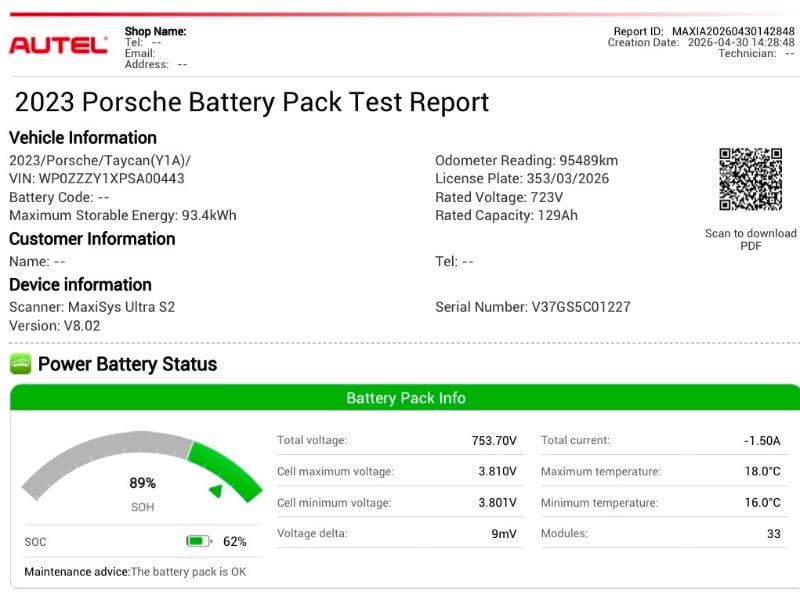The image size is (800, 596).
Task: Click the Cell minimum voltage label
Action: click(x=334, y=503)
